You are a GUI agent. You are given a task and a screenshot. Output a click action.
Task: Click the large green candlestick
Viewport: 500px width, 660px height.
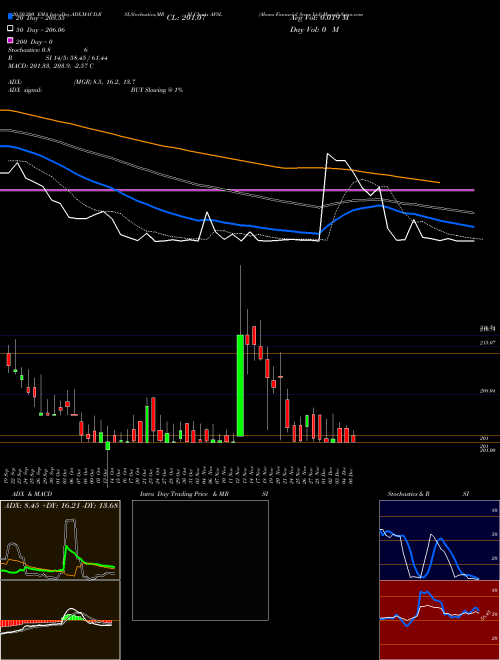(x=240, y=386)
